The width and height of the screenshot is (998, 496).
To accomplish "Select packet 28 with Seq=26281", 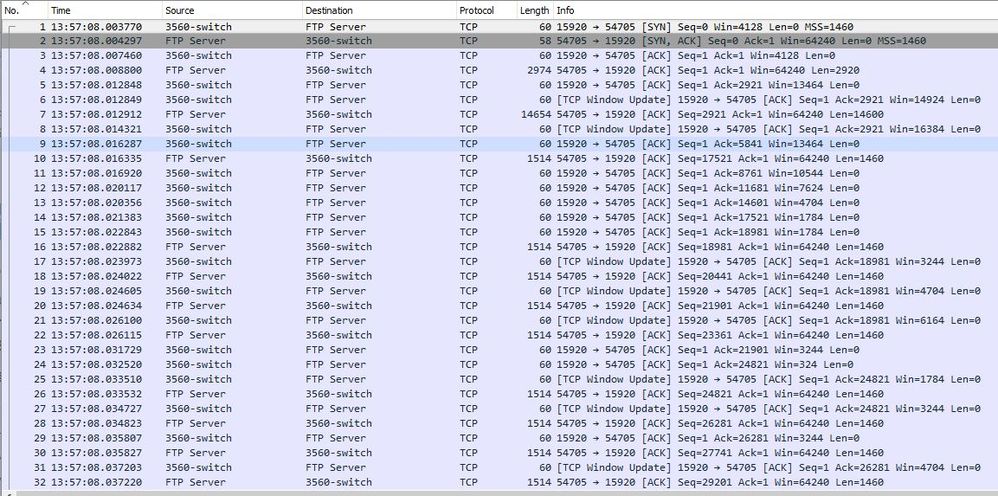I will point(500,423).
